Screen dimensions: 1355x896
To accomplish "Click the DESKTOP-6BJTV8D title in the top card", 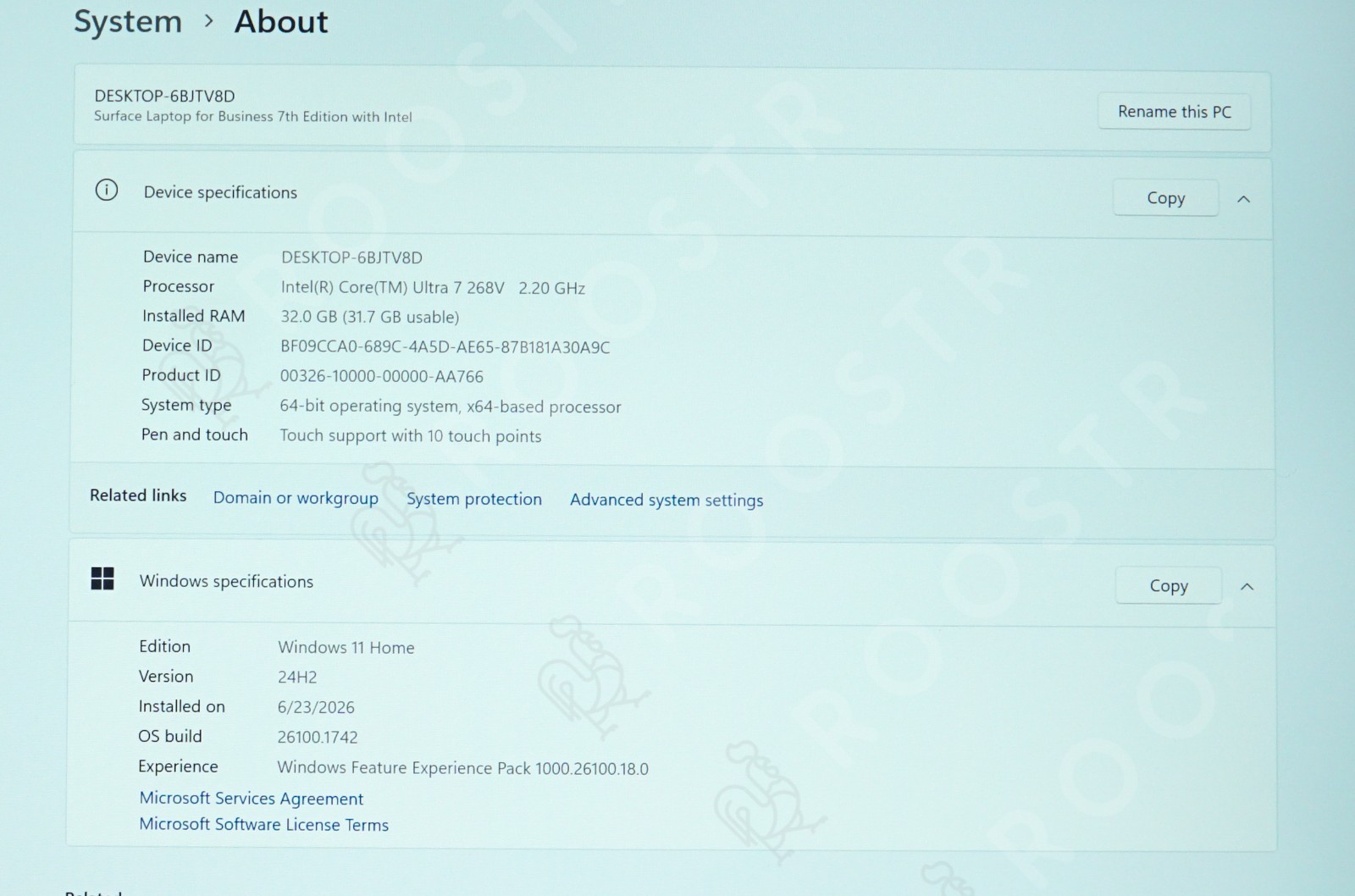I will (x=164, y=96).
